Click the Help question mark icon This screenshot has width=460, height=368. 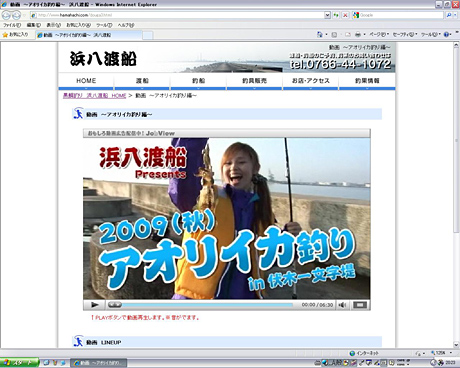[446, 34]
